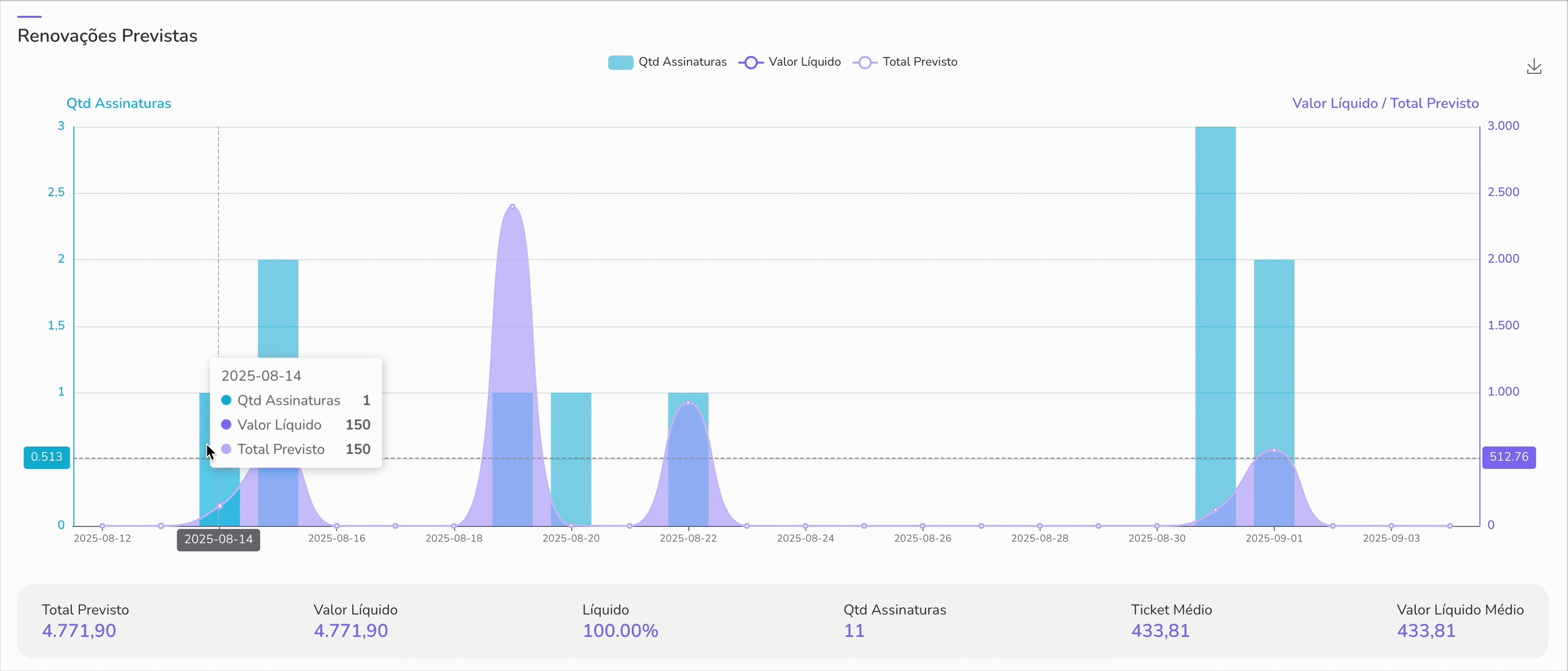This screenshot has width=1568, height=671.
Task: Click the Qtd Assinaturas legend color swatch
Action: (x=620, y=62)
